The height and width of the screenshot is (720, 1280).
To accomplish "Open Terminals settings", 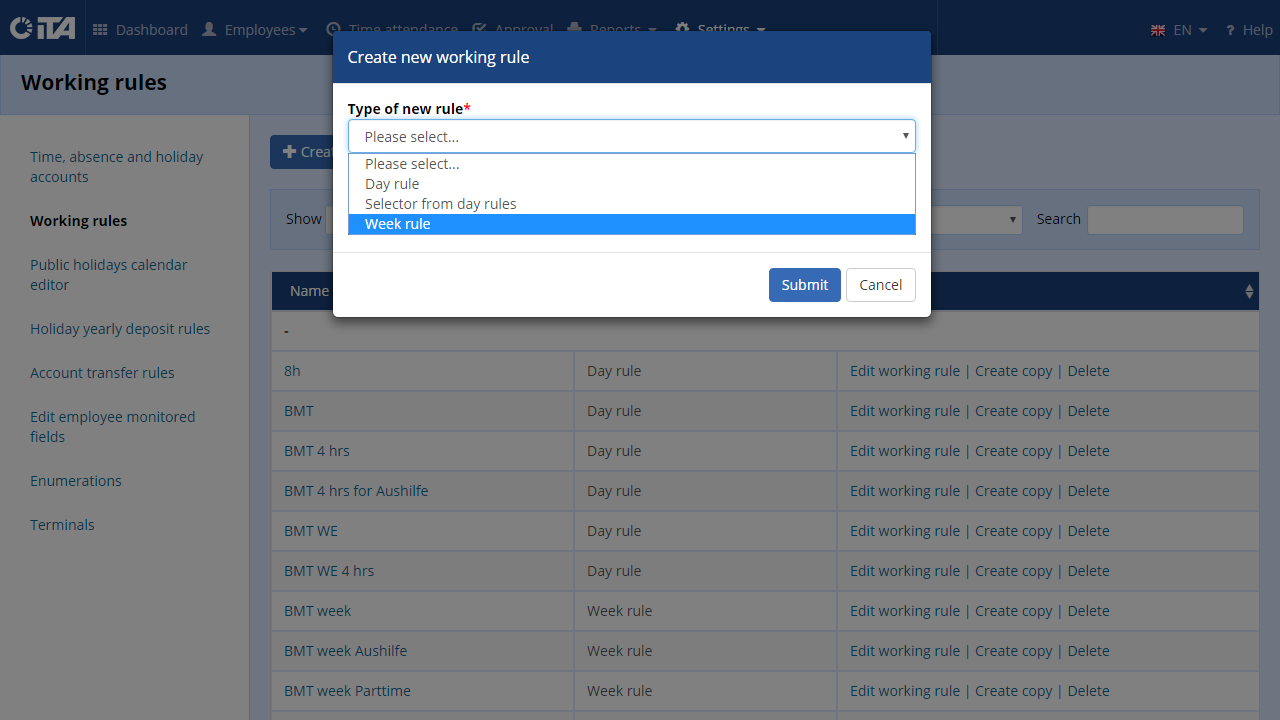I will 62,525.
